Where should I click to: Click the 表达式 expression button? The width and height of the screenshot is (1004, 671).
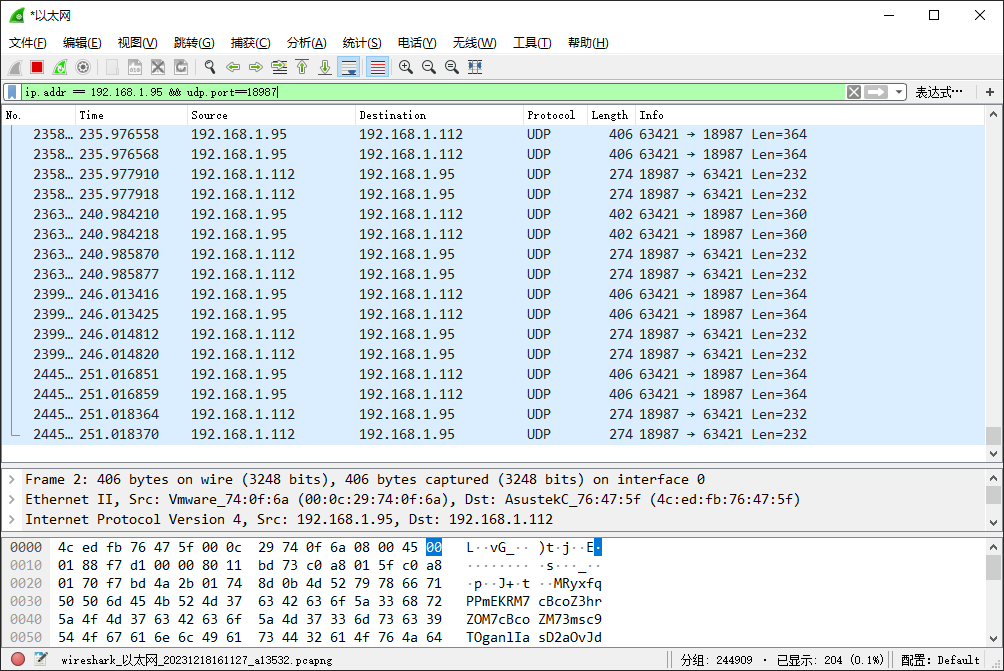(x=939, y=92)
